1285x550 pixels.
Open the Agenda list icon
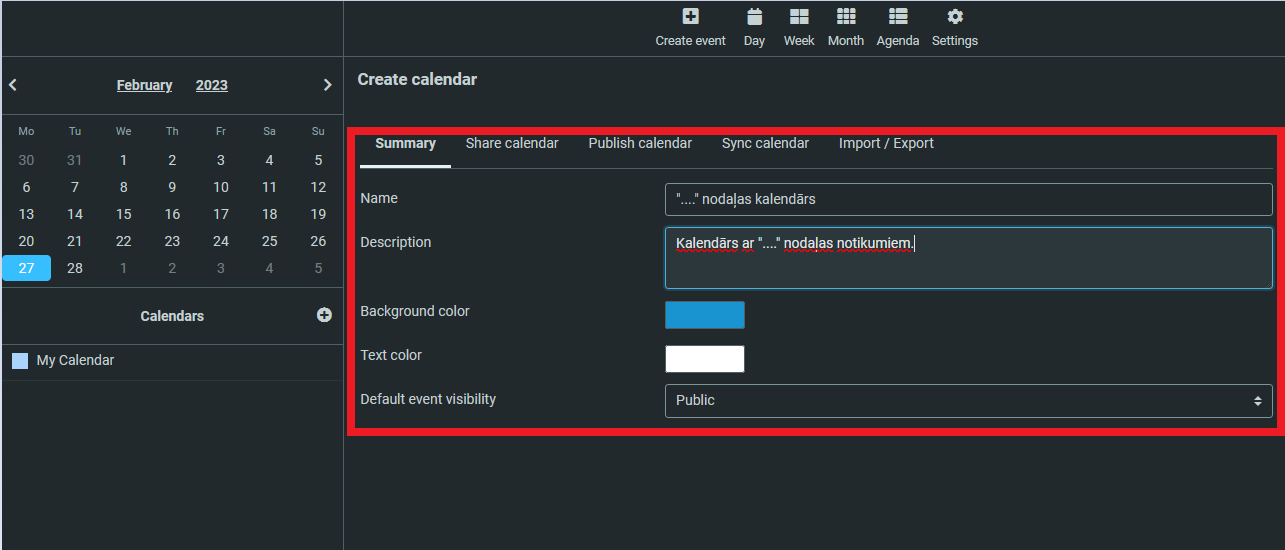coord(898,17)
